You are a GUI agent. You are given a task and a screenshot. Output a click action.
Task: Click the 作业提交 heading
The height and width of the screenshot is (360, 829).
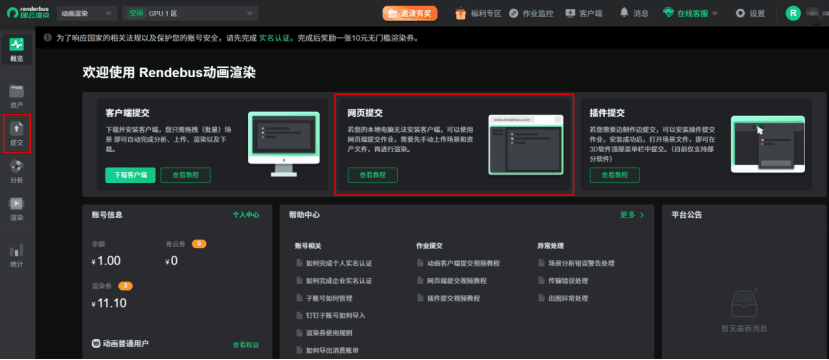click(429, 246)
